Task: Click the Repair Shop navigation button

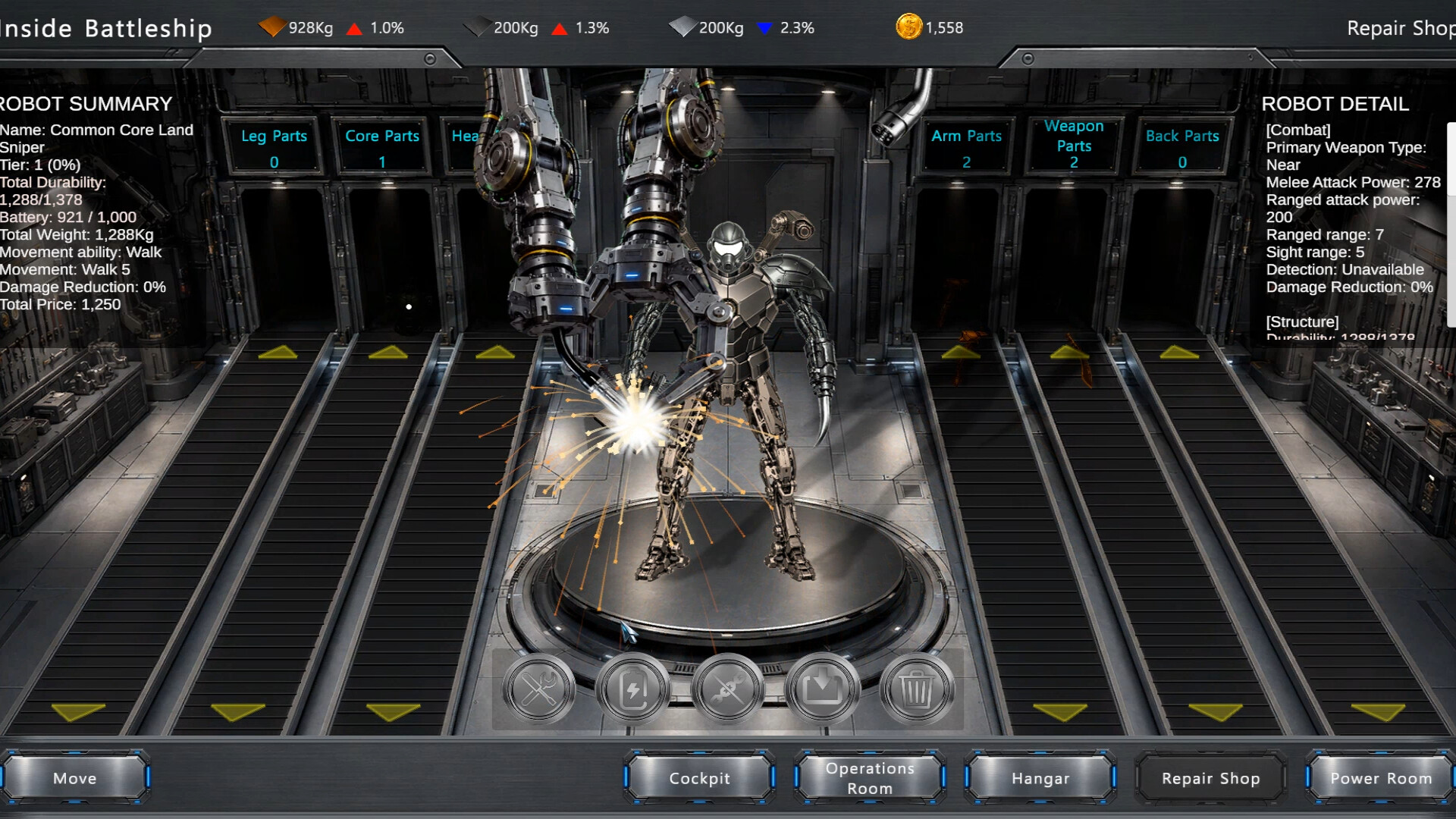Action: pyautogui.click(x=1211, y=778)
